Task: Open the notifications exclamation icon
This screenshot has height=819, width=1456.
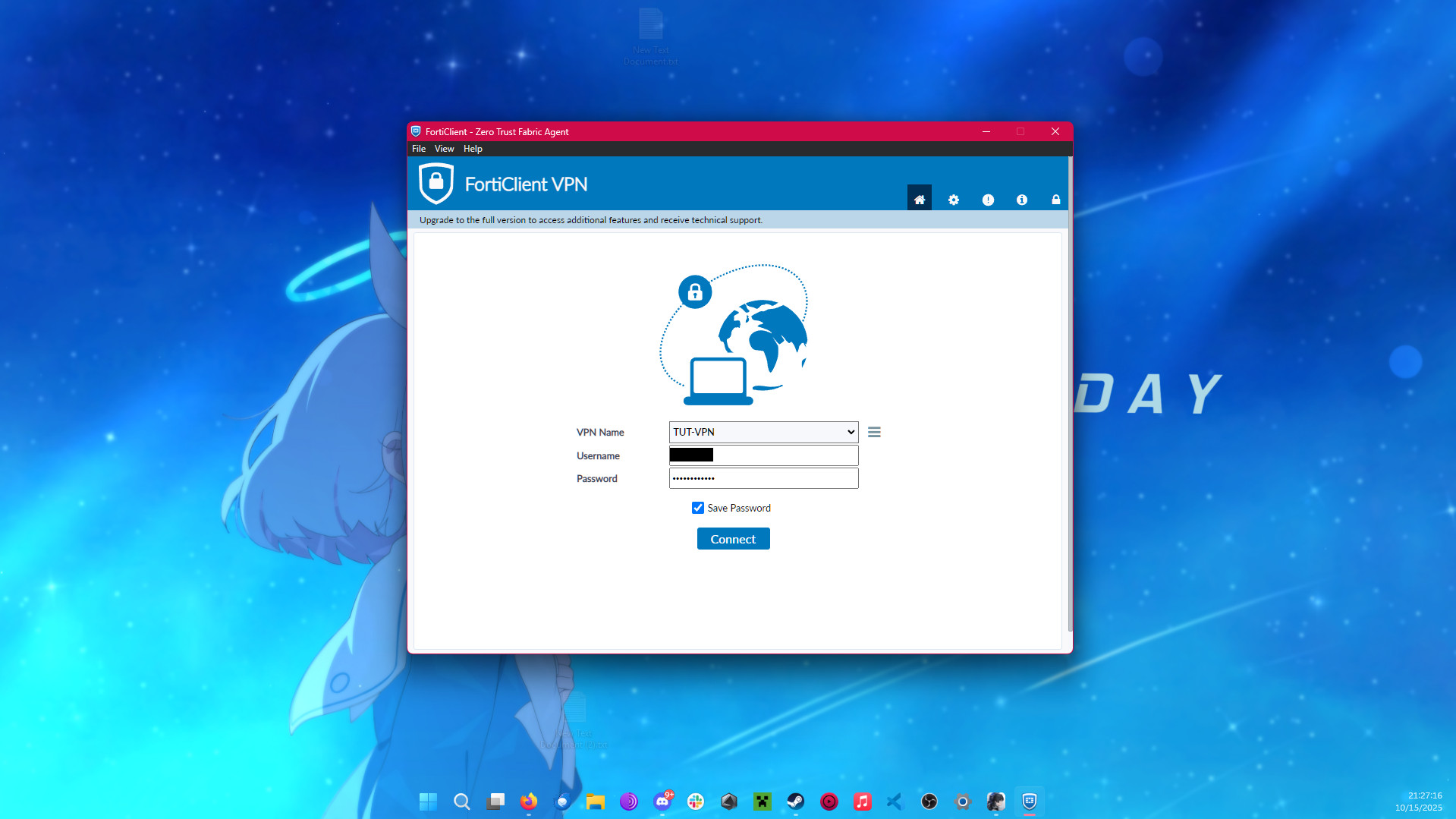Action: click(x=988, y=200)
